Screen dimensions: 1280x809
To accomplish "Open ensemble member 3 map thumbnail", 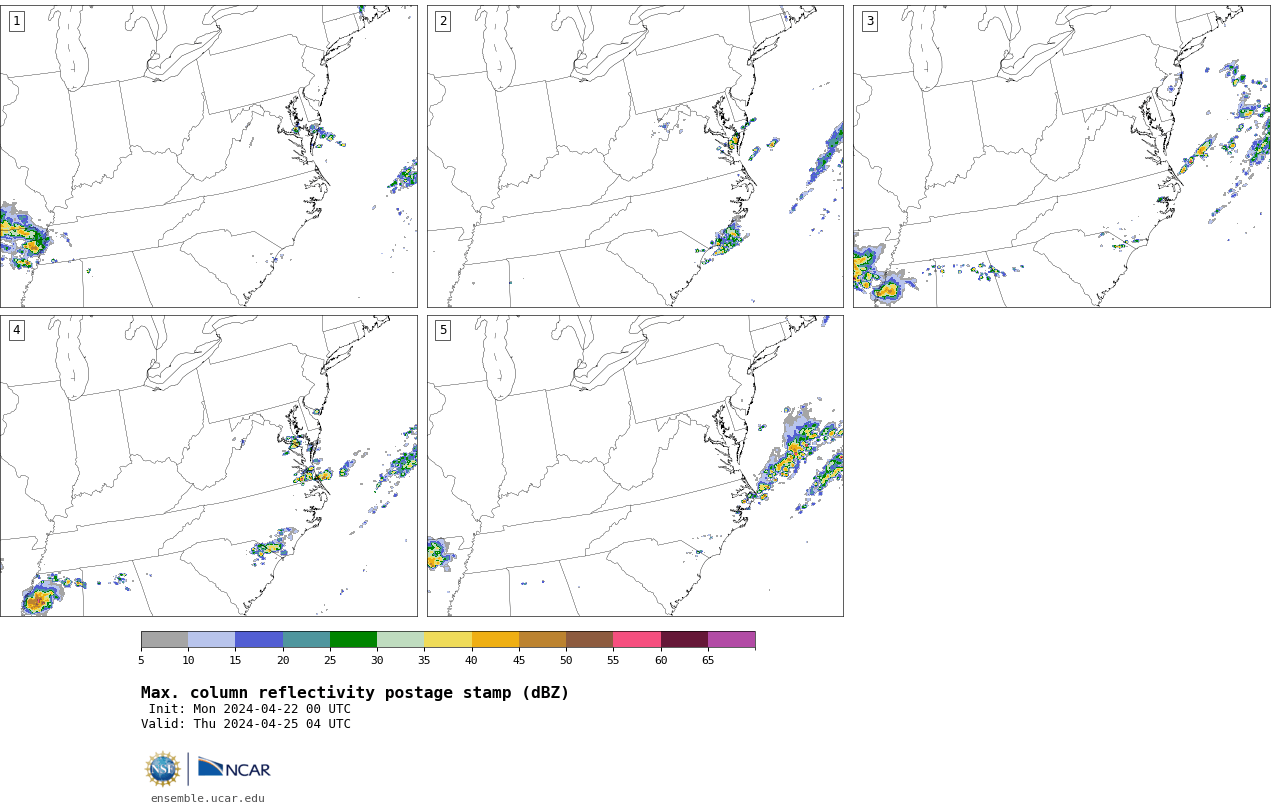I will (x=1061, y=156).
